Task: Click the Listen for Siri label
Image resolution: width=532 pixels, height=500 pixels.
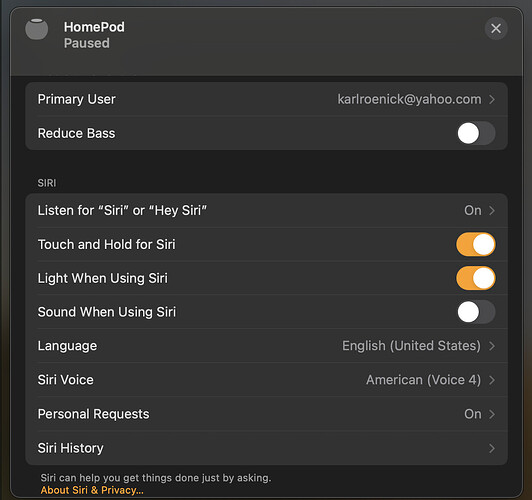Action: coord(122,210)
